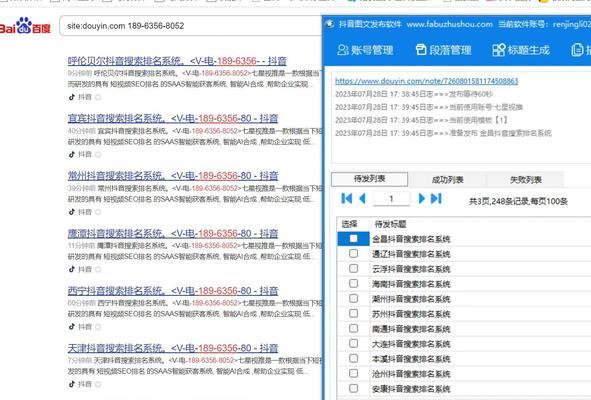Check the box for 通辽抖音搜索排名系统
Viewport: 591px width, 400px height.
pyautogui.click(x=353, y=253)
